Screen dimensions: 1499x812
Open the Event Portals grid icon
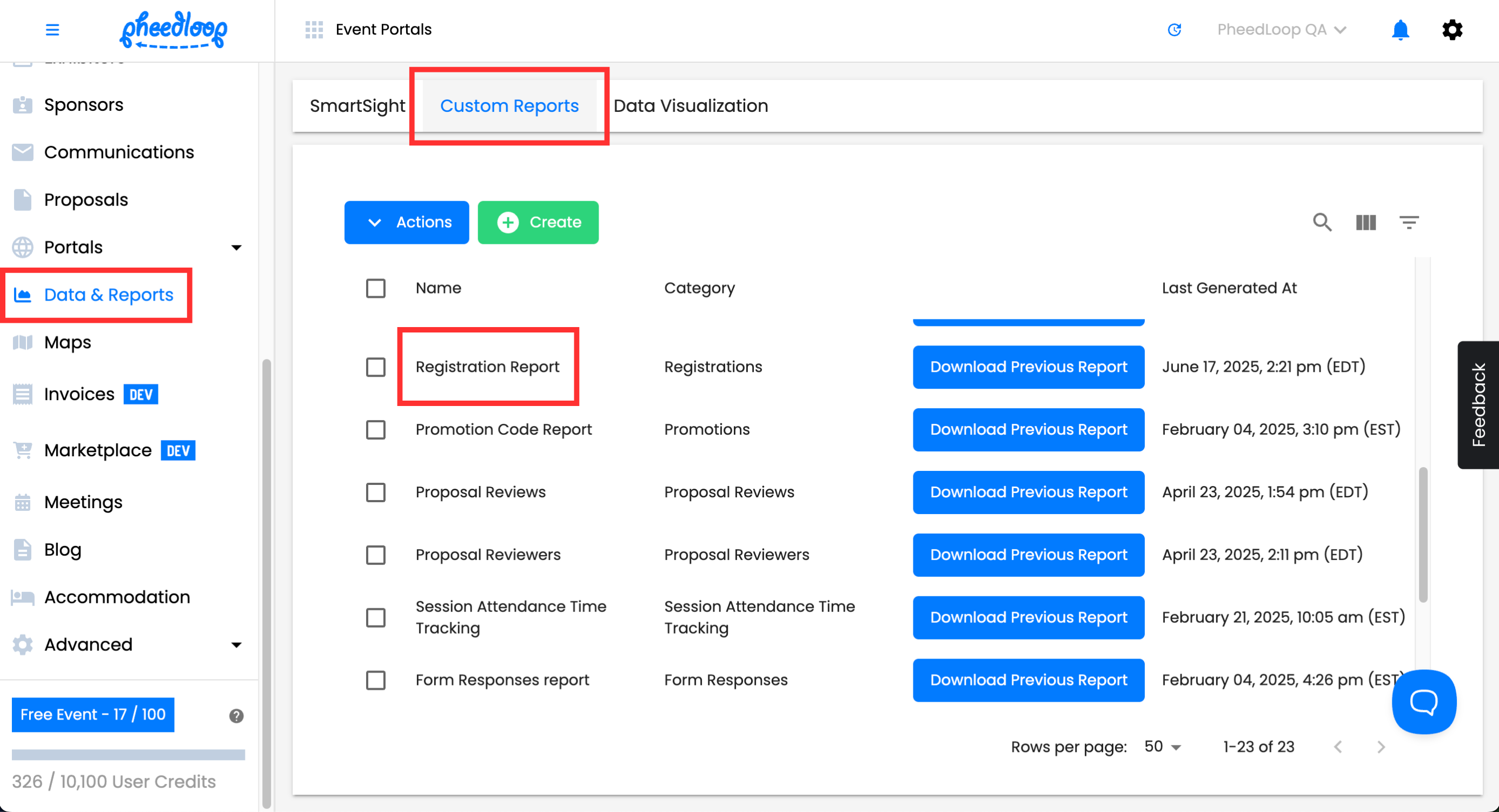pos(314,29)
